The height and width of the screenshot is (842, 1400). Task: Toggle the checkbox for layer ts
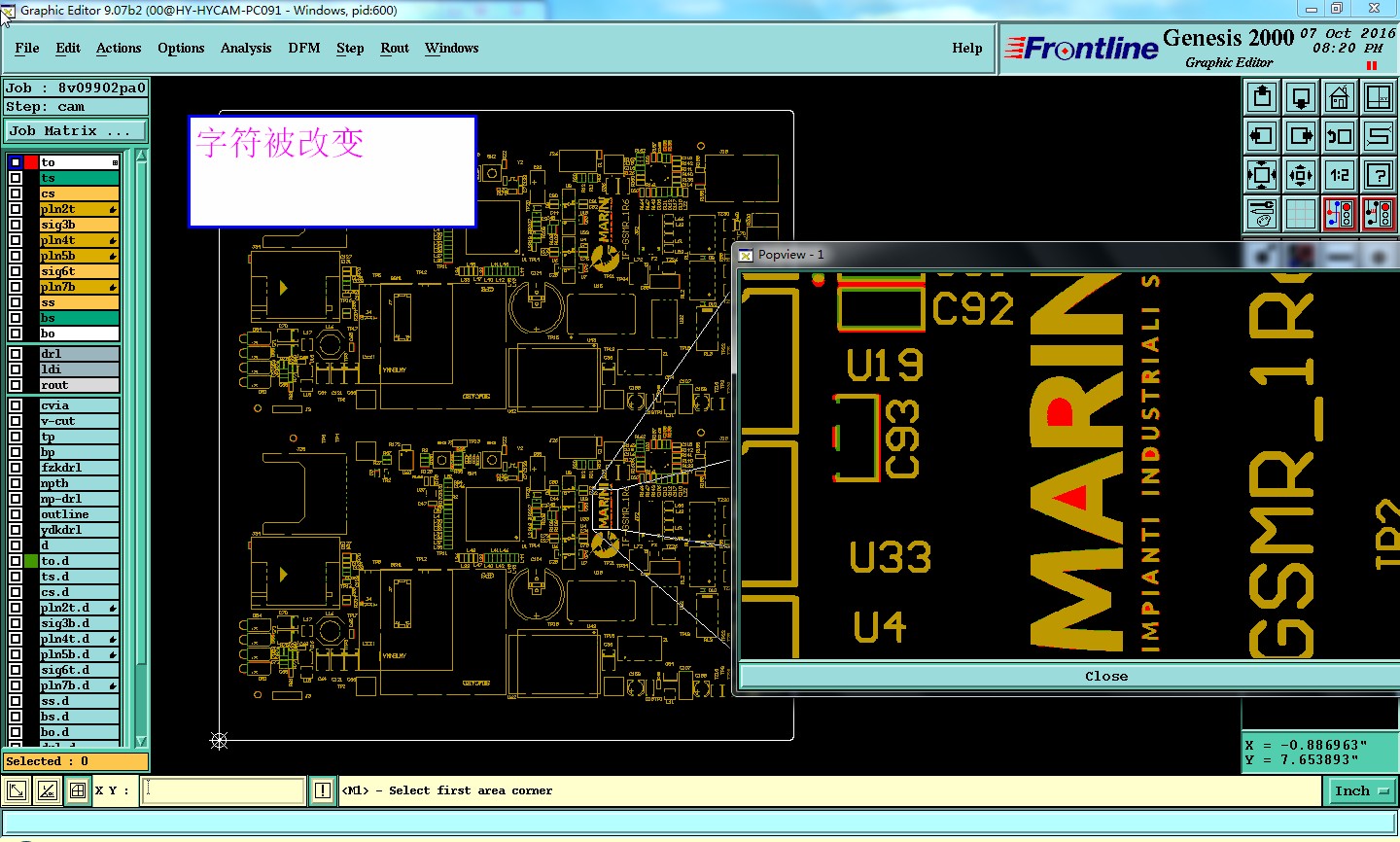tap(16, 178)
